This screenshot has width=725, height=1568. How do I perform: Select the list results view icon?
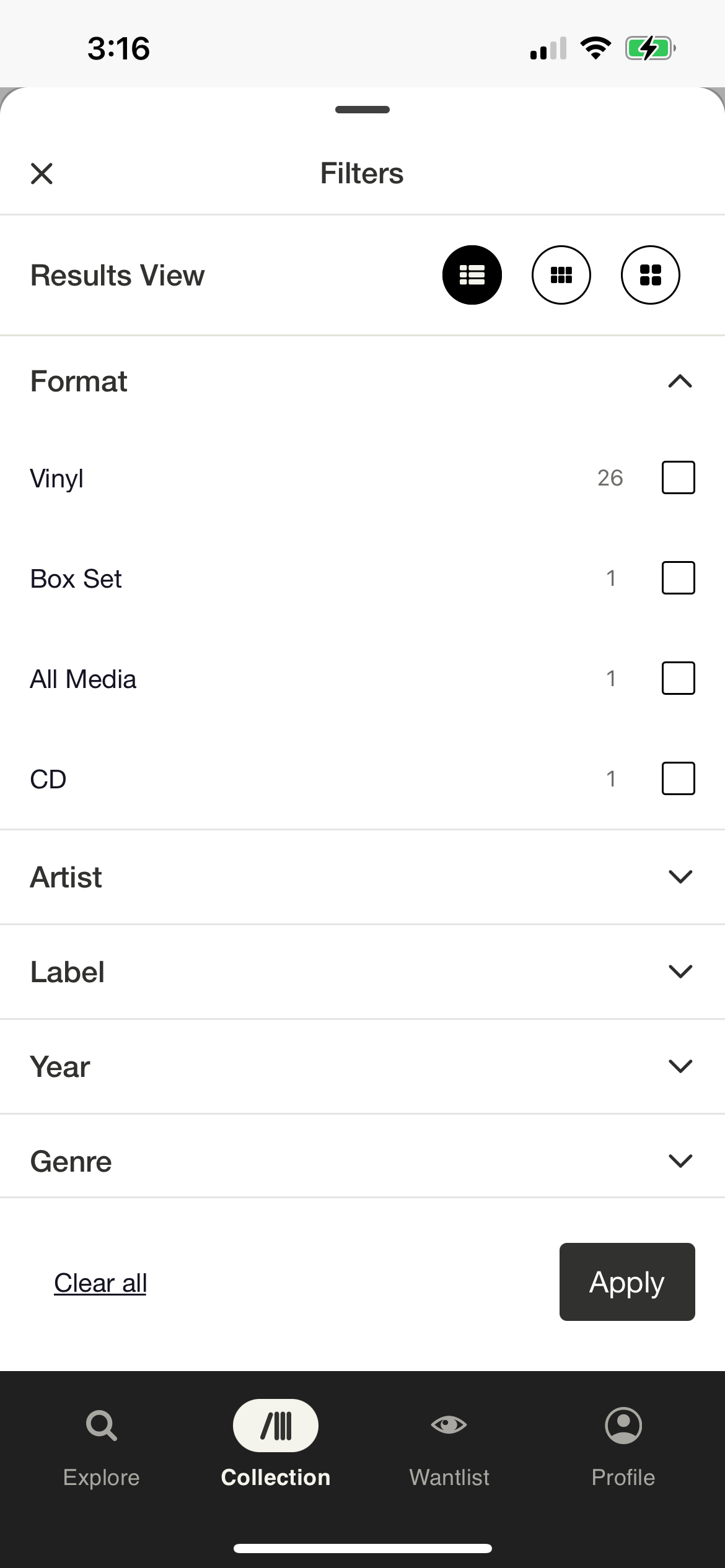[x=472, y=275]
